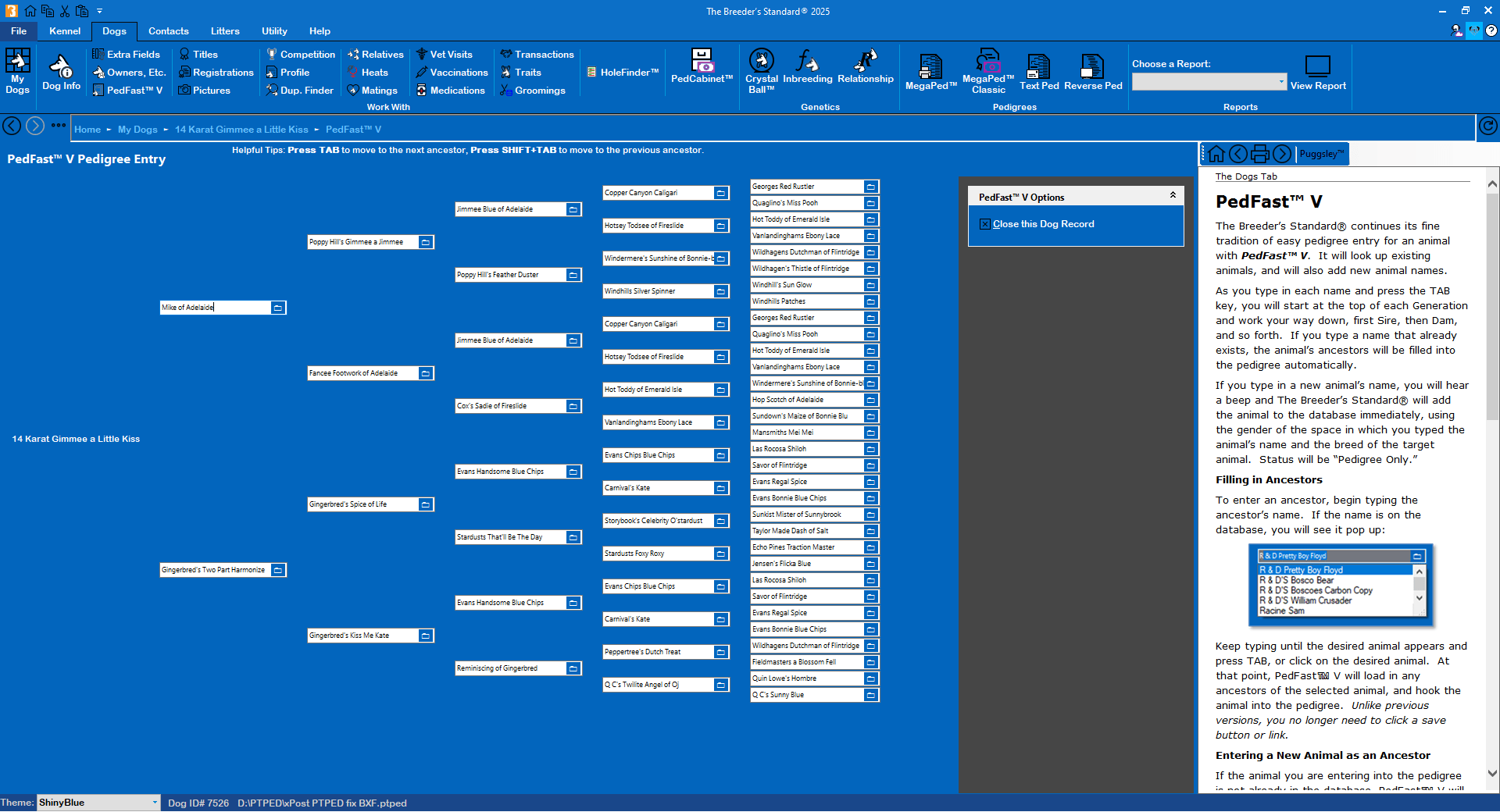Open PedCabinet

coord(701,72)
